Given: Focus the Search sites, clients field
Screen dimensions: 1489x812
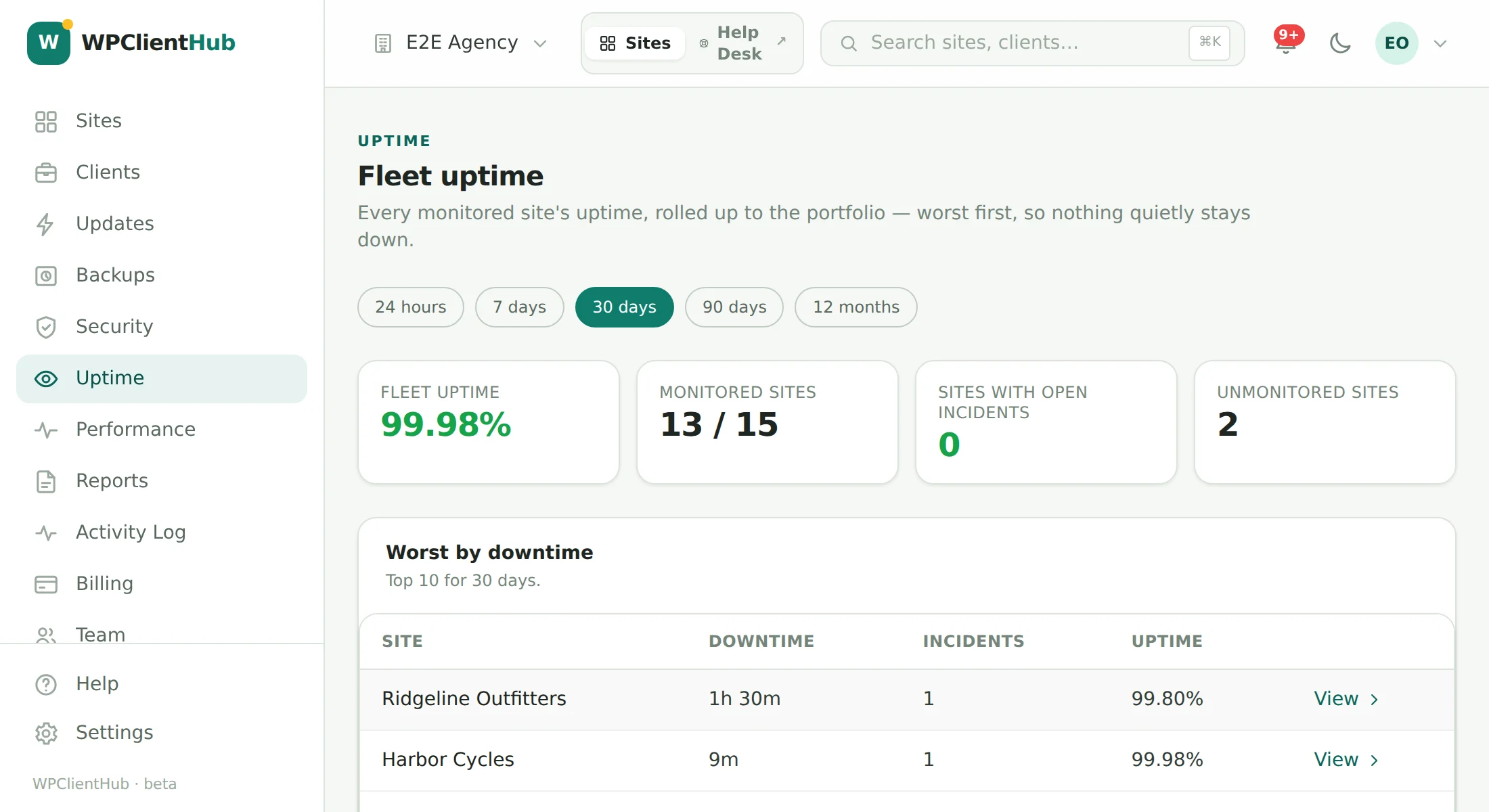Looking at the screenshot, I should (1032, 43).
